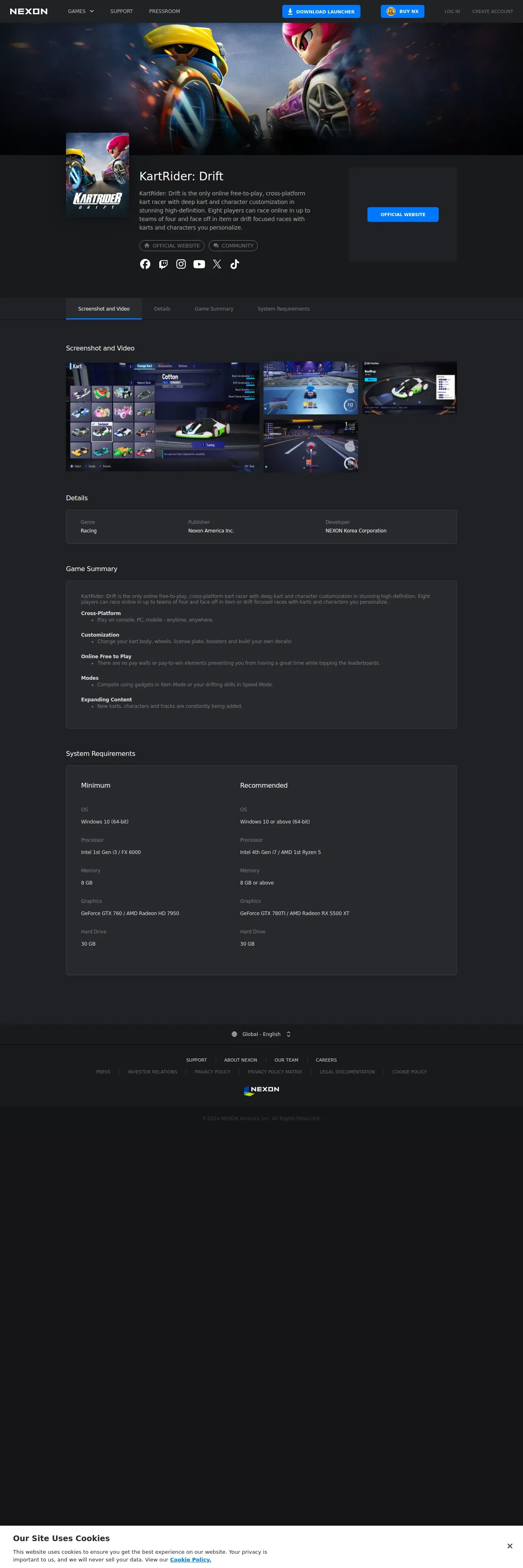Image resolution: width=523 pixels, height=1568 pixels.
Task: Open the Twitch social icon
Action: 163,264
